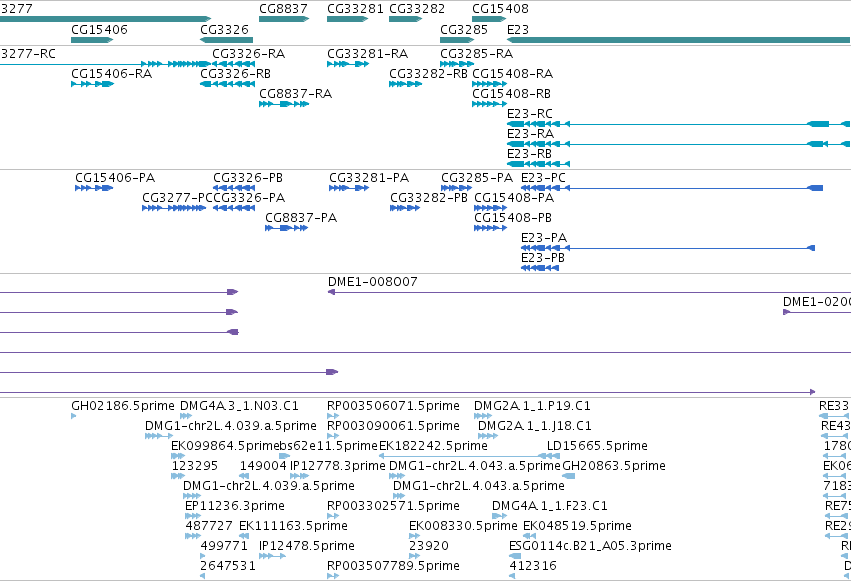Click EST IP12778.3prime
This screenshot has height=581, width=851.
[x=338, y=467]
